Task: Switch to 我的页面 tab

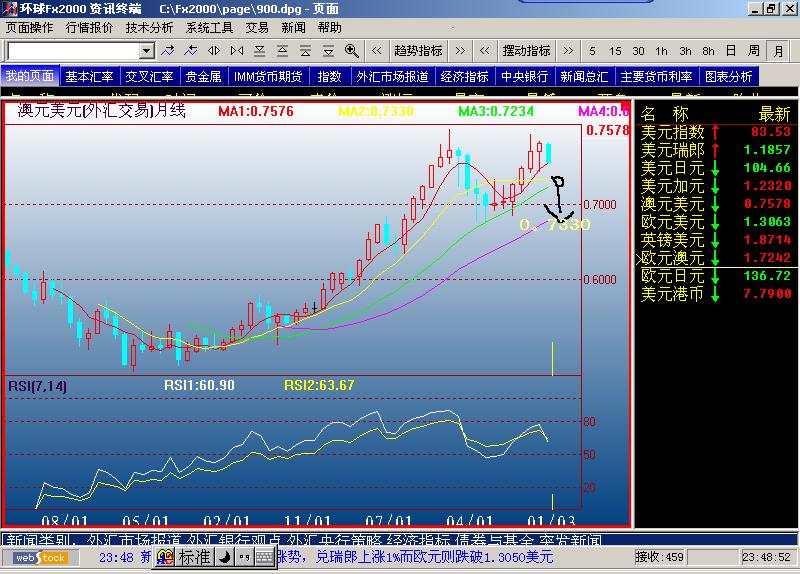Action: point(30,76)
